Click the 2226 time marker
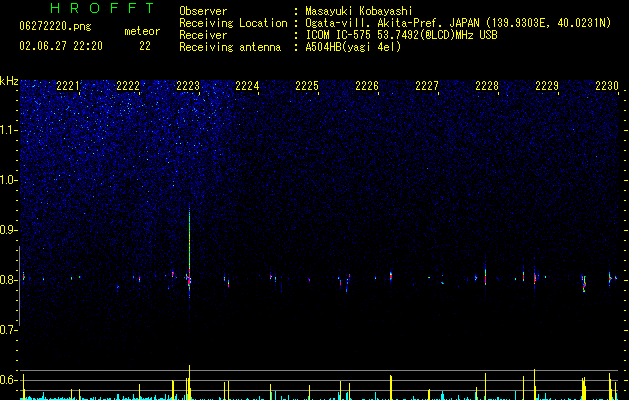Screen dimensions: 629x400 click(x=367, y=86)
